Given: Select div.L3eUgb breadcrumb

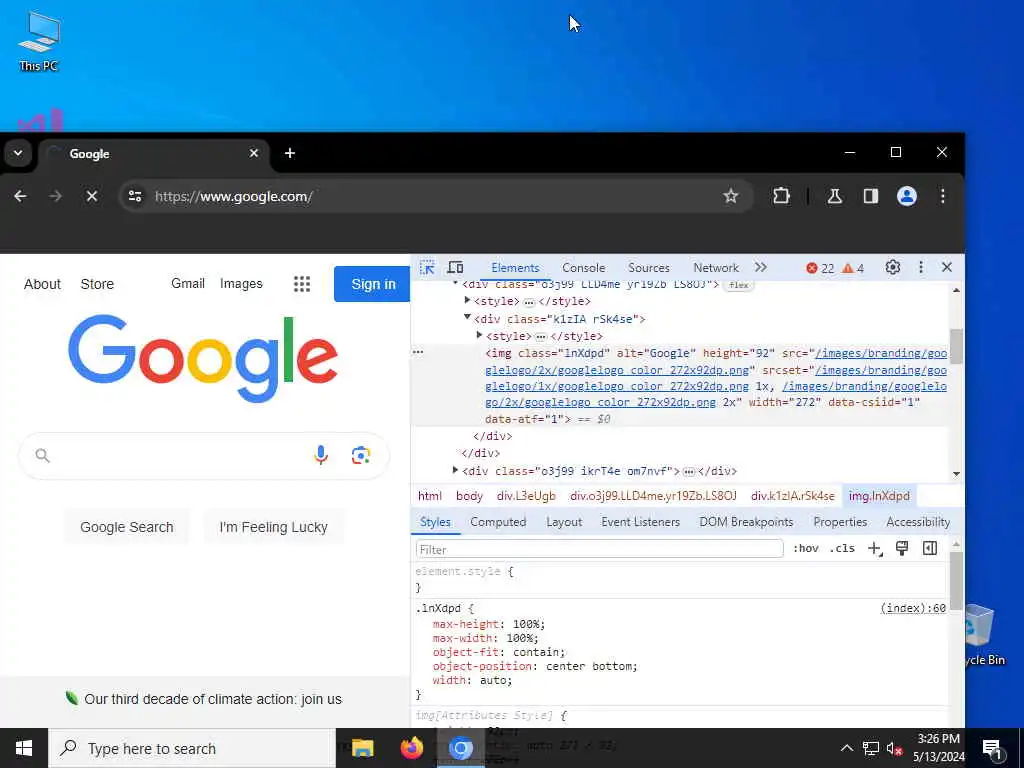Looking at the screenshot, I should tap(526, 496).
